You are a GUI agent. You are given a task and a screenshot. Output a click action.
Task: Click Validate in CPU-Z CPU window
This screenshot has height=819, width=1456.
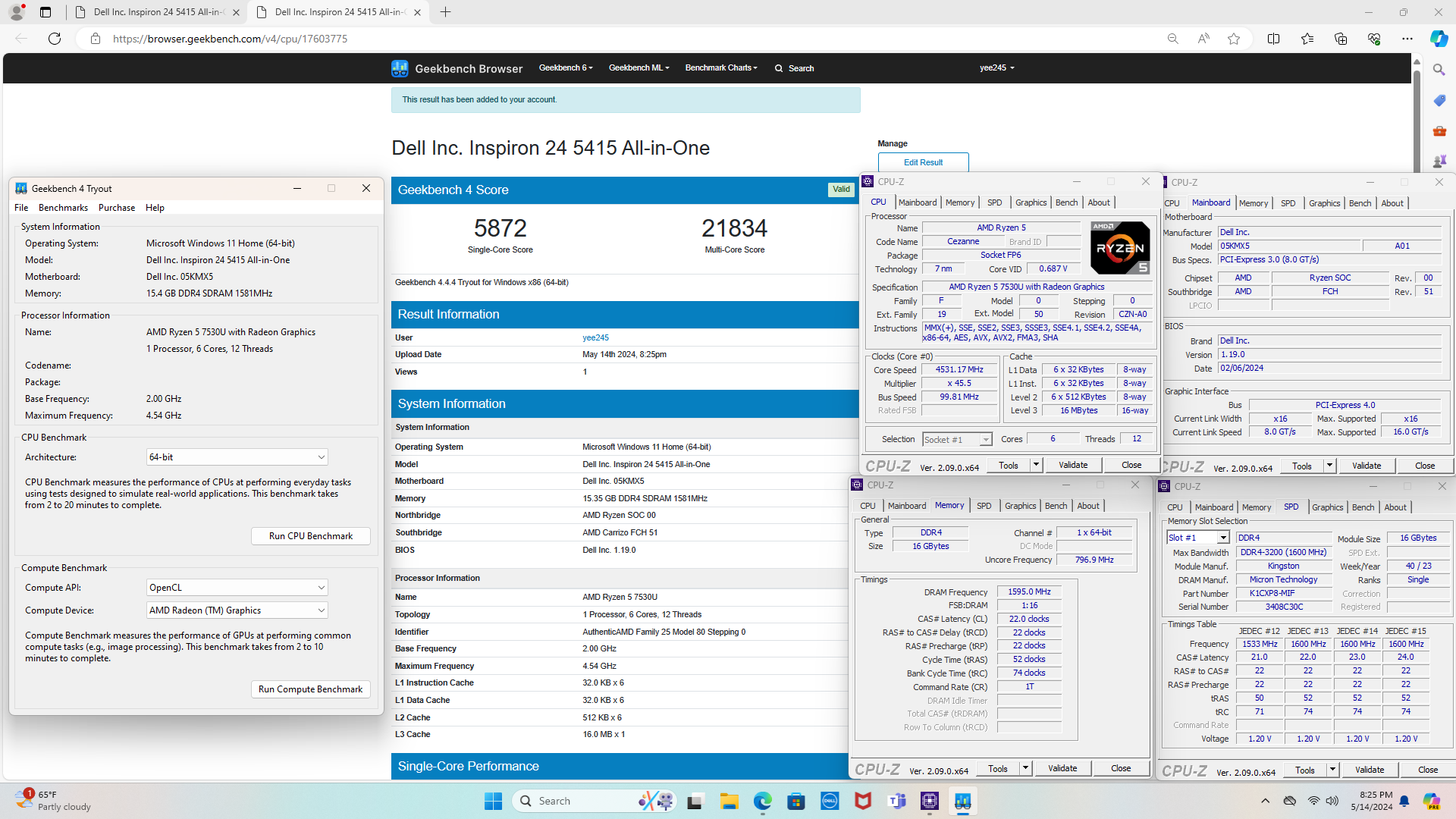tap(1073, 465)
